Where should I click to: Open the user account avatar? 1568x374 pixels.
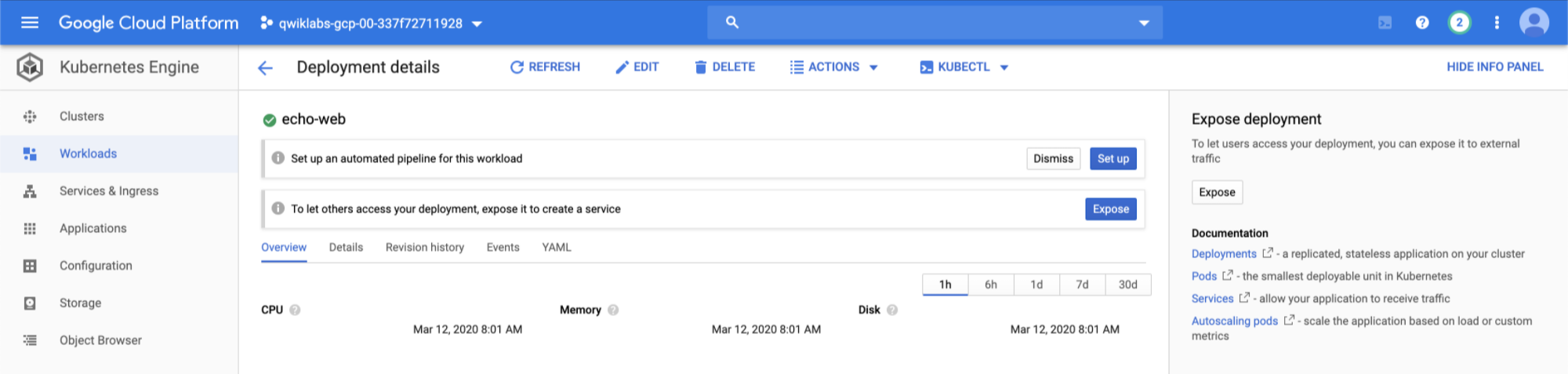click(1534, 23)
